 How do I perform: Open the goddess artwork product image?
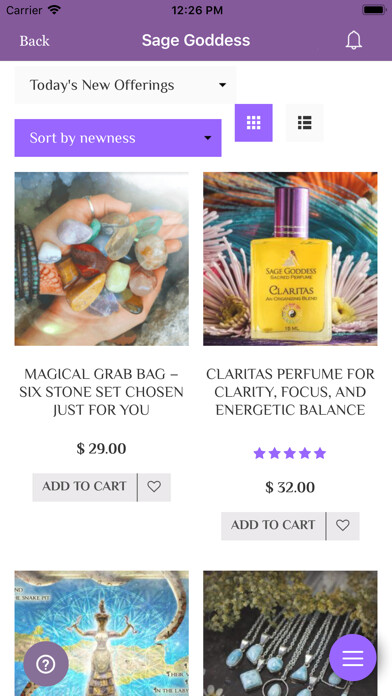[x=102, y=633]
